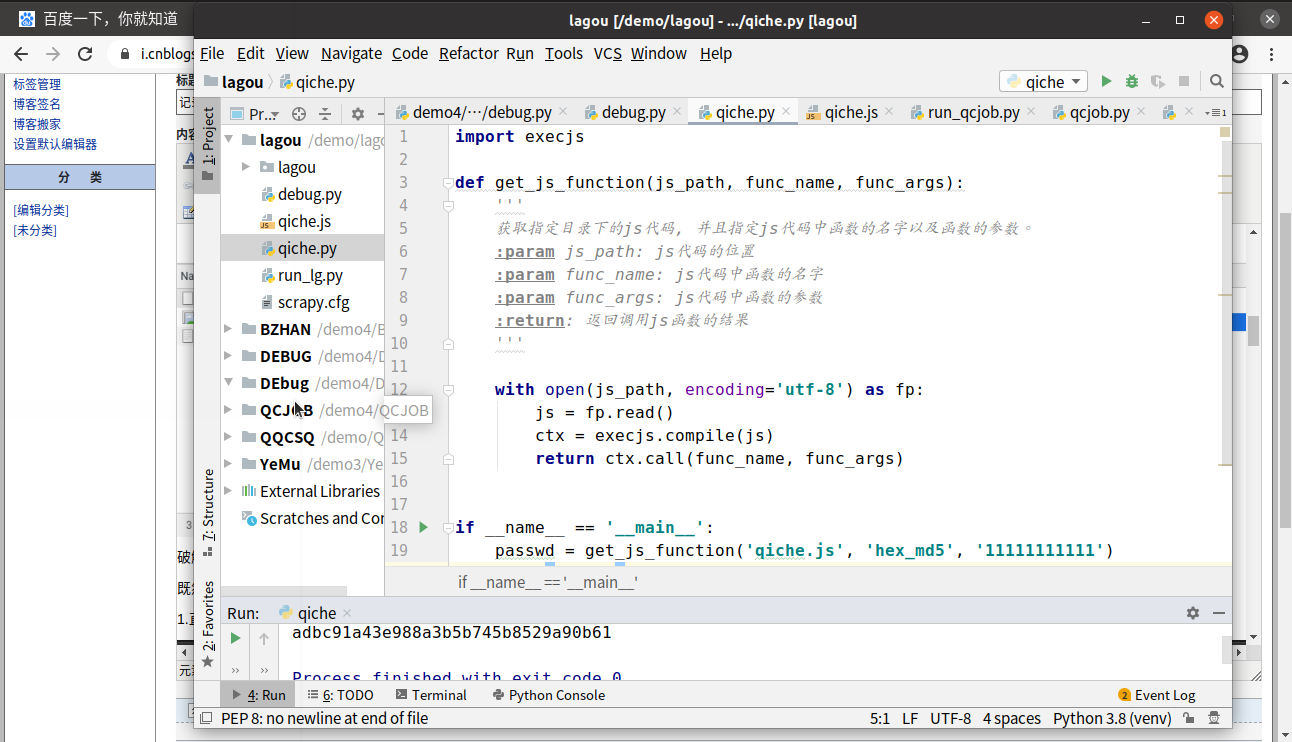Reload the page in the browser window
This screenshot has height=742, width=1292.
click(x=85, y=54)
